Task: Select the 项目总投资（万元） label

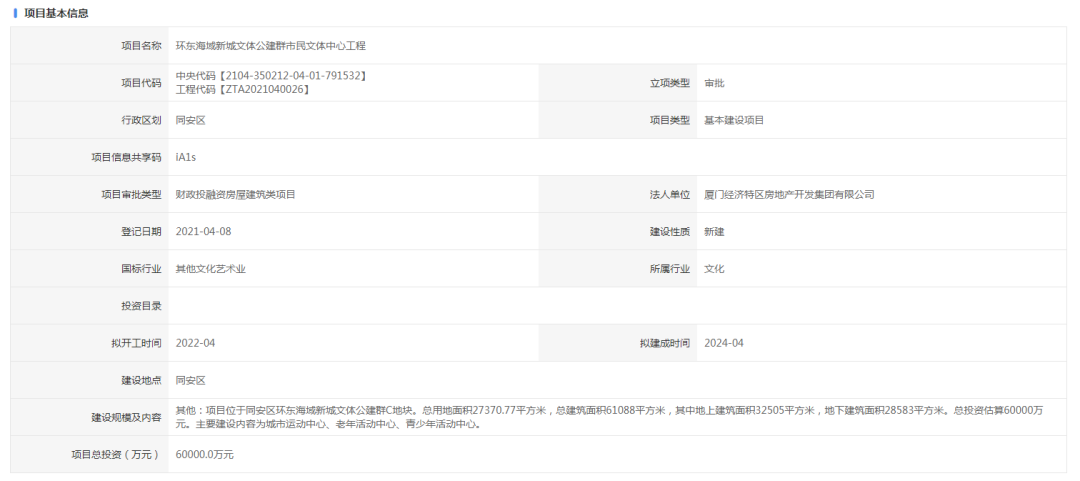Action: tap(116, 455)
